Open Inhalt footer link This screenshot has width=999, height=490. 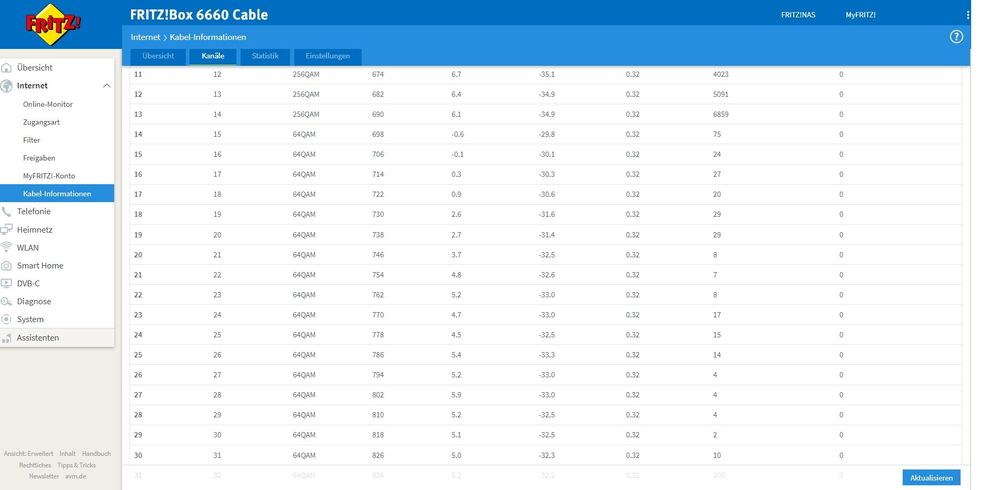(x=68, y=454)
